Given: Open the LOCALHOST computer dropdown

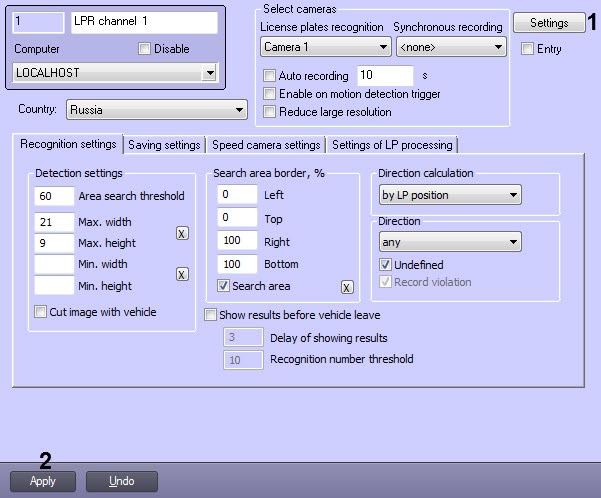Looking at the screenshot, I should [x=115, y=73].
